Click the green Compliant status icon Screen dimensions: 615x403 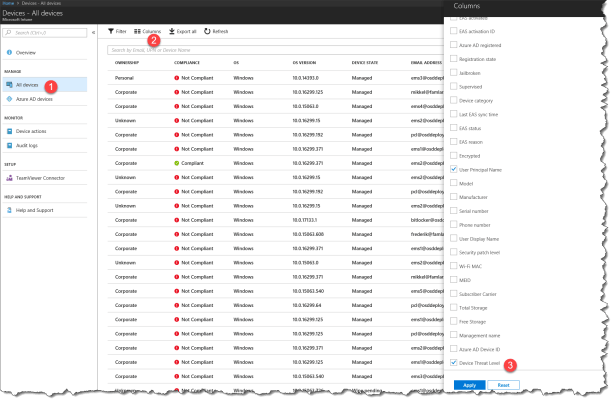(x=176, y=163)
